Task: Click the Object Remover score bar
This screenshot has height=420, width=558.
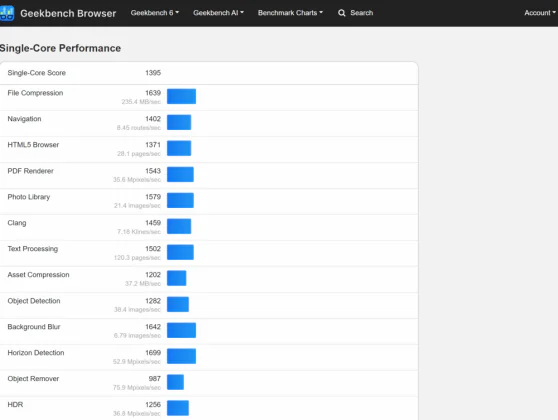Action: point(175,382)
